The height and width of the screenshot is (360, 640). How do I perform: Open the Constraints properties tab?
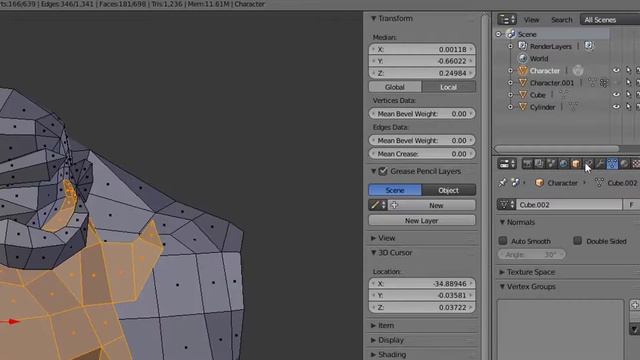click(x=588, y=164)
